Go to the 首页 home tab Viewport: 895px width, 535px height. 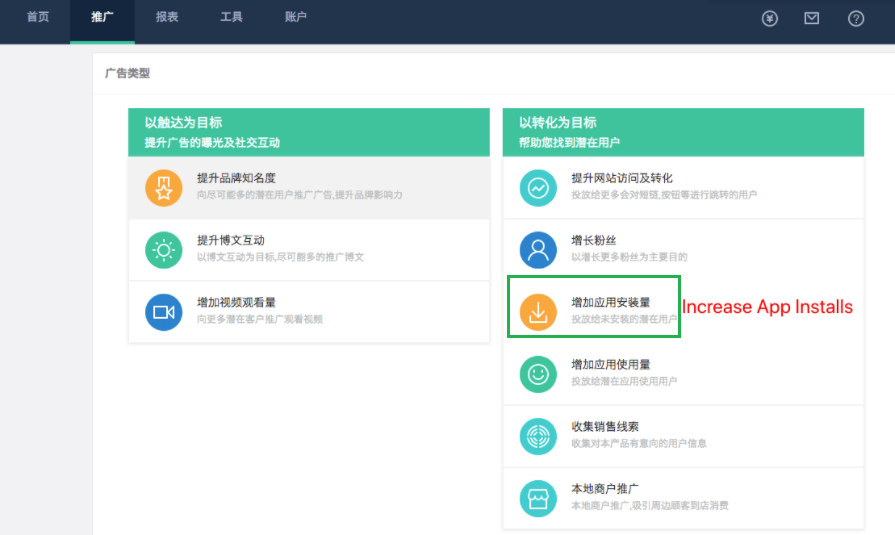pyautogui.click(x=38, y=17)
